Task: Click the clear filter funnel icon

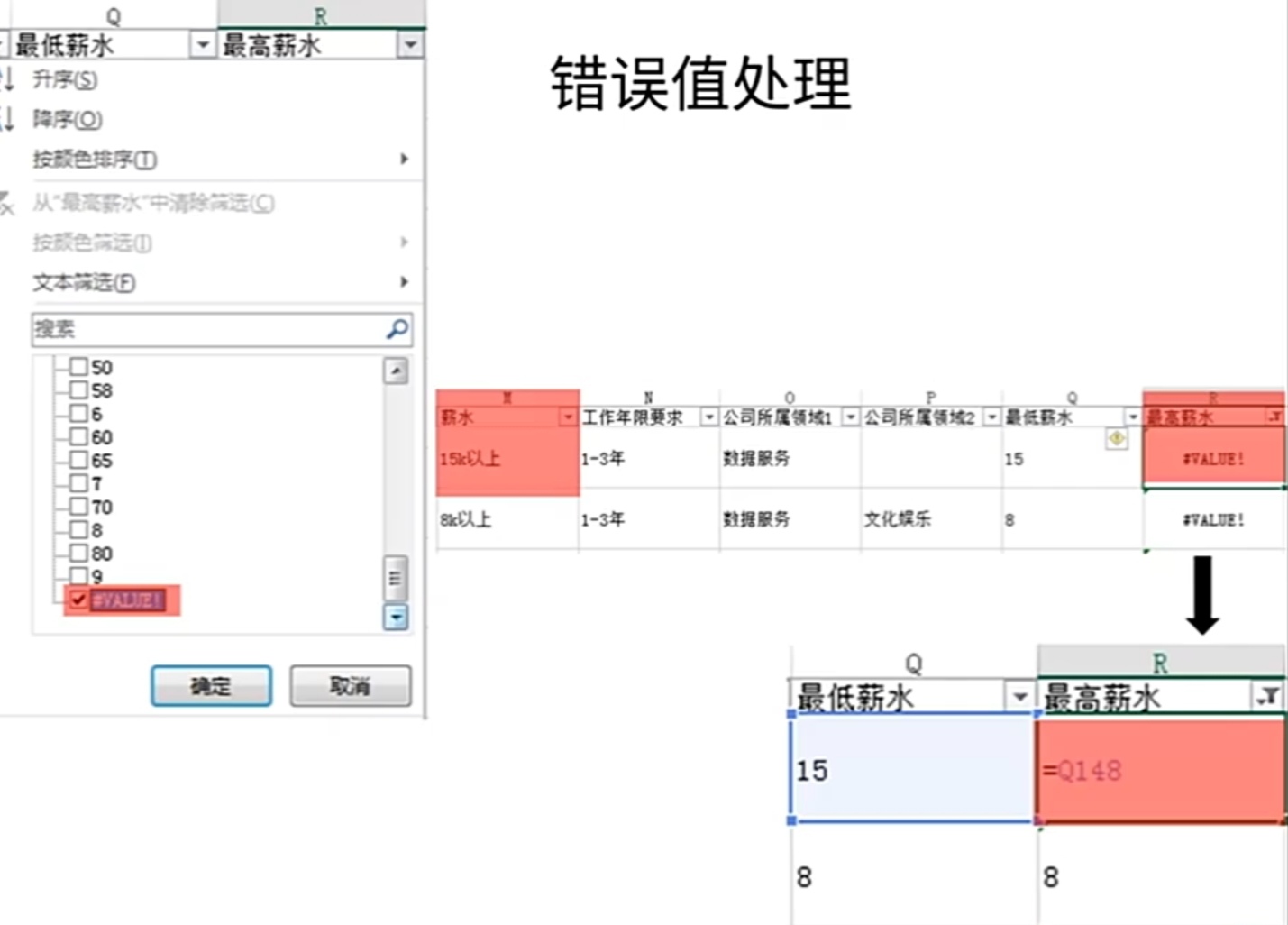Action: tap(7, 203)
